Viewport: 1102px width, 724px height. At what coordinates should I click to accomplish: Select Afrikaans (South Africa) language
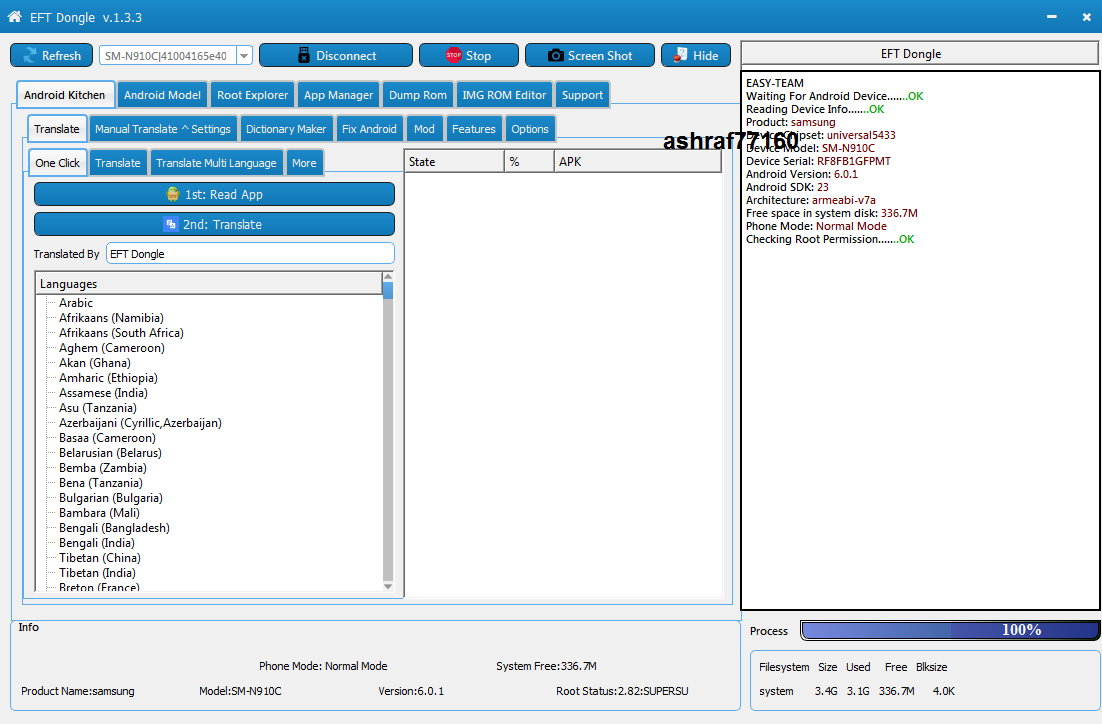(121, 332)
